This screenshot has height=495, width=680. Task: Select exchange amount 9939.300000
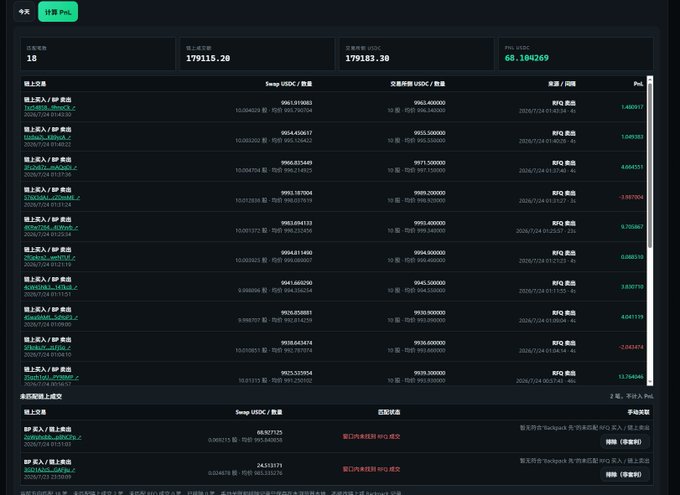coord(429,373)
